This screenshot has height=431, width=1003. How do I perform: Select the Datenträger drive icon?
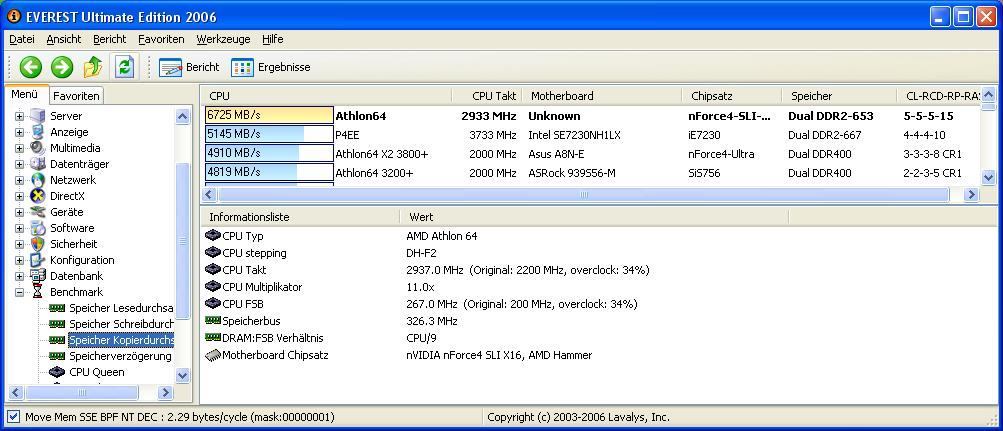(x=38, y=164)
